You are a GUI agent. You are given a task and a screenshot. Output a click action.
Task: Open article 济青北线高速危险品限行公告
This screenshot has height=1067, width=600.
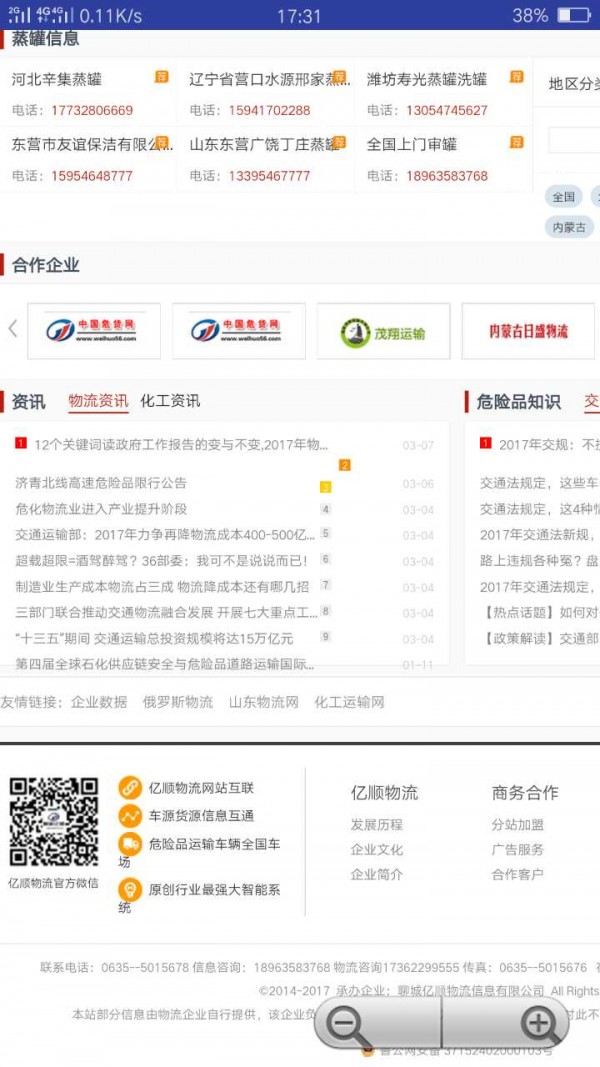pyautogui.click(x=101, y=483)
